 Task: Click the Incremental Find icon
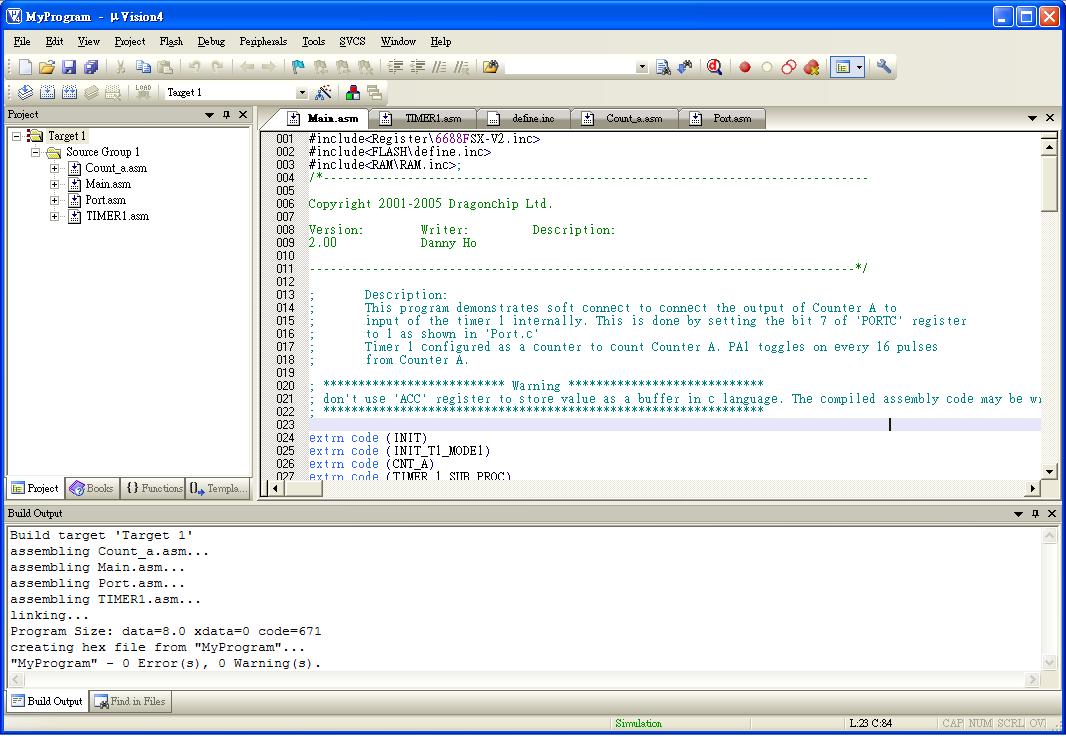point(685,67)
